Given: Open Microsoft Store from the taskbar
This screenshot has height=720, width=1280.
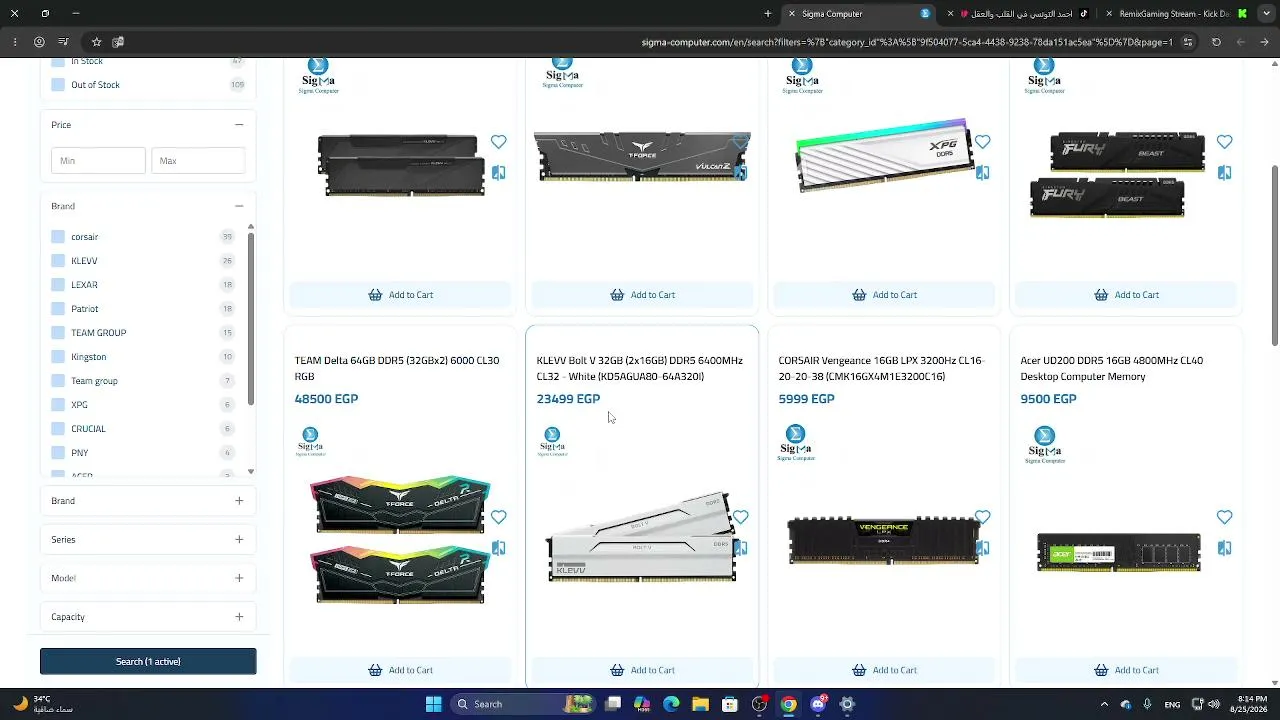Looking at the screenshot, I should pyautogui.click(x=730, y=704).
